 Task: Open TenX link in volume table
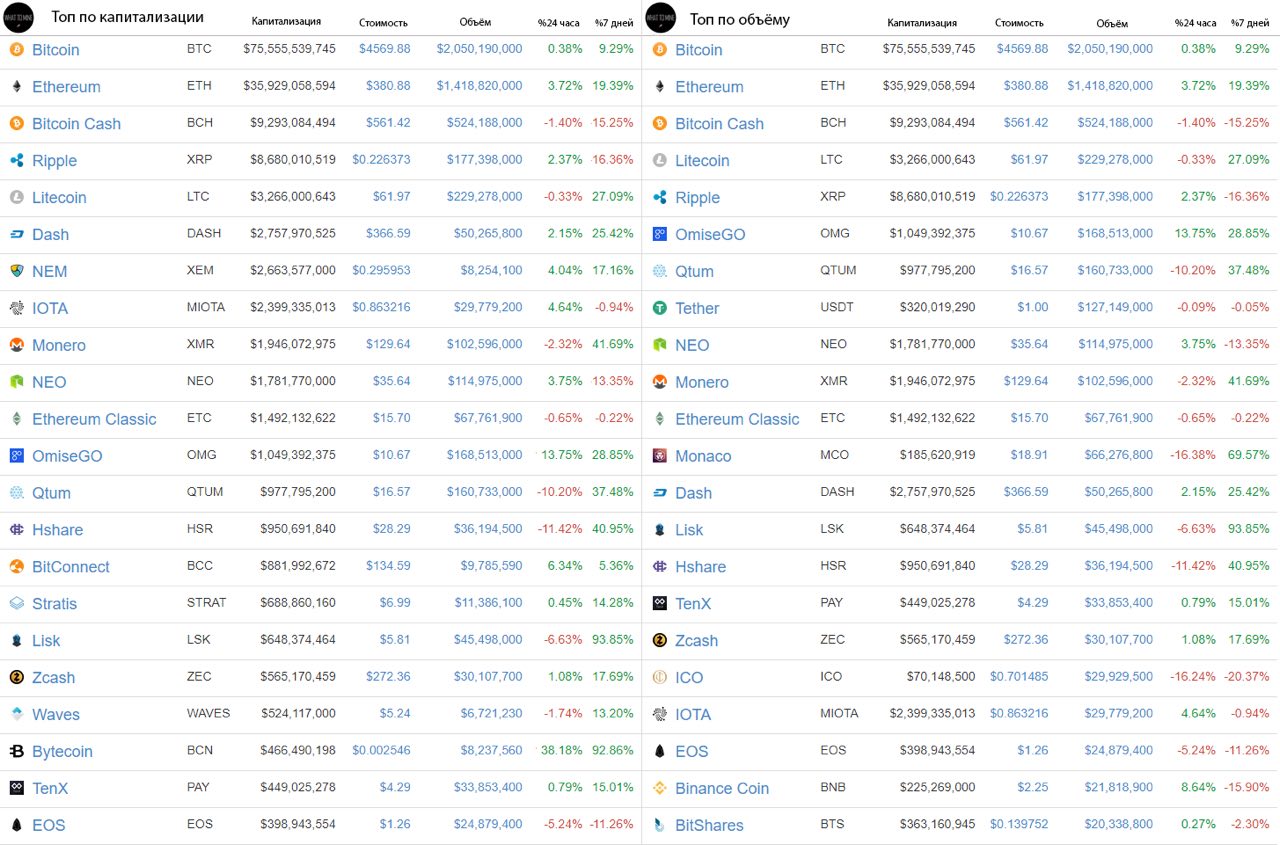tap(693, 603)
